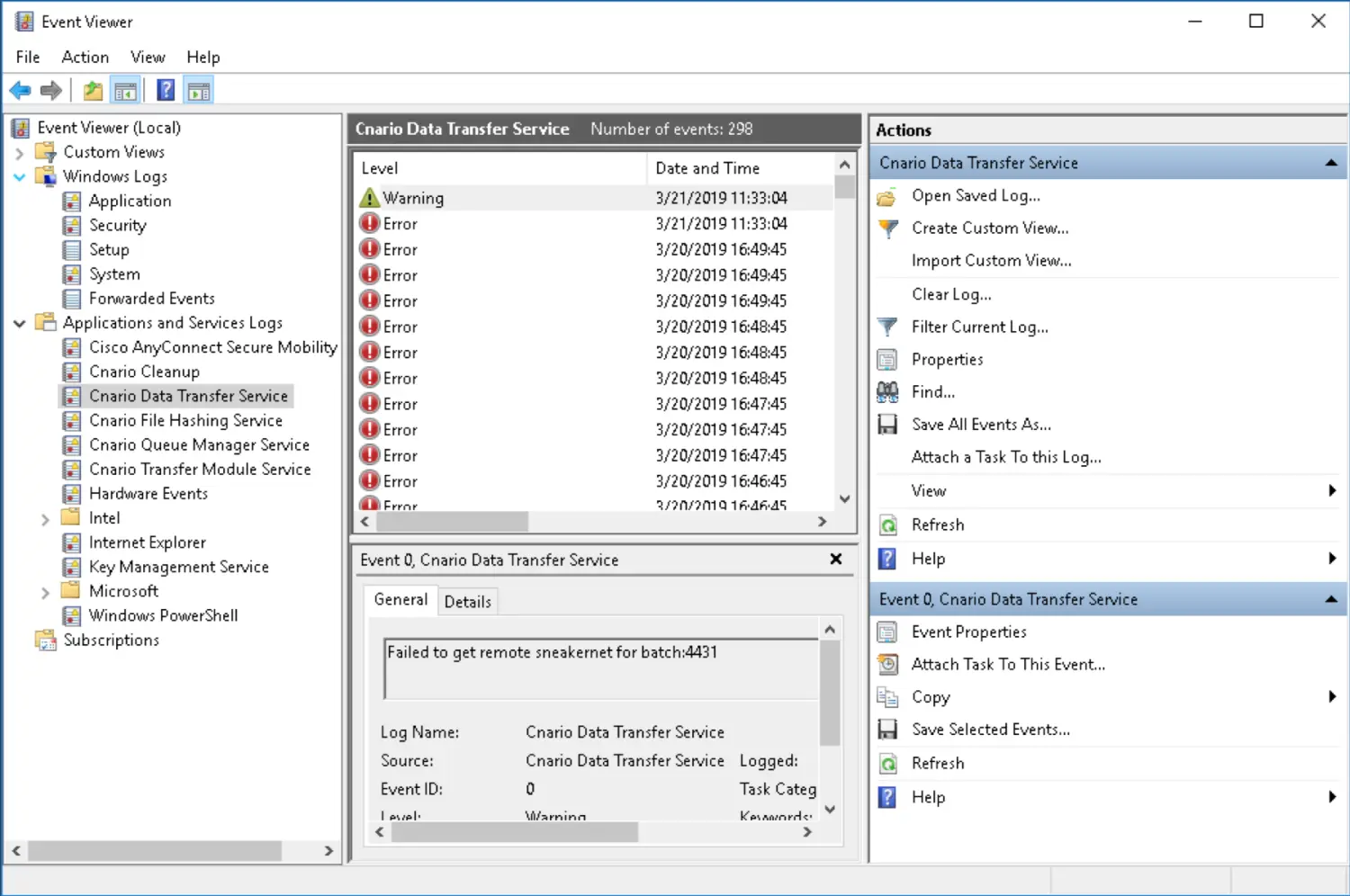Select Subscriptions in the tree

(x=111, y=640)
